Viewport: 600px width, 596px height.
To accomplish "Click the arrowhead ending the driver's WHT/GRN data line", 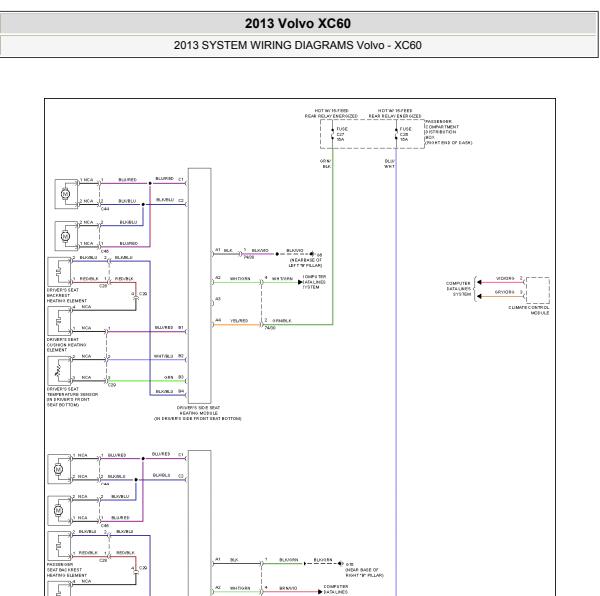I will (300, 282).
